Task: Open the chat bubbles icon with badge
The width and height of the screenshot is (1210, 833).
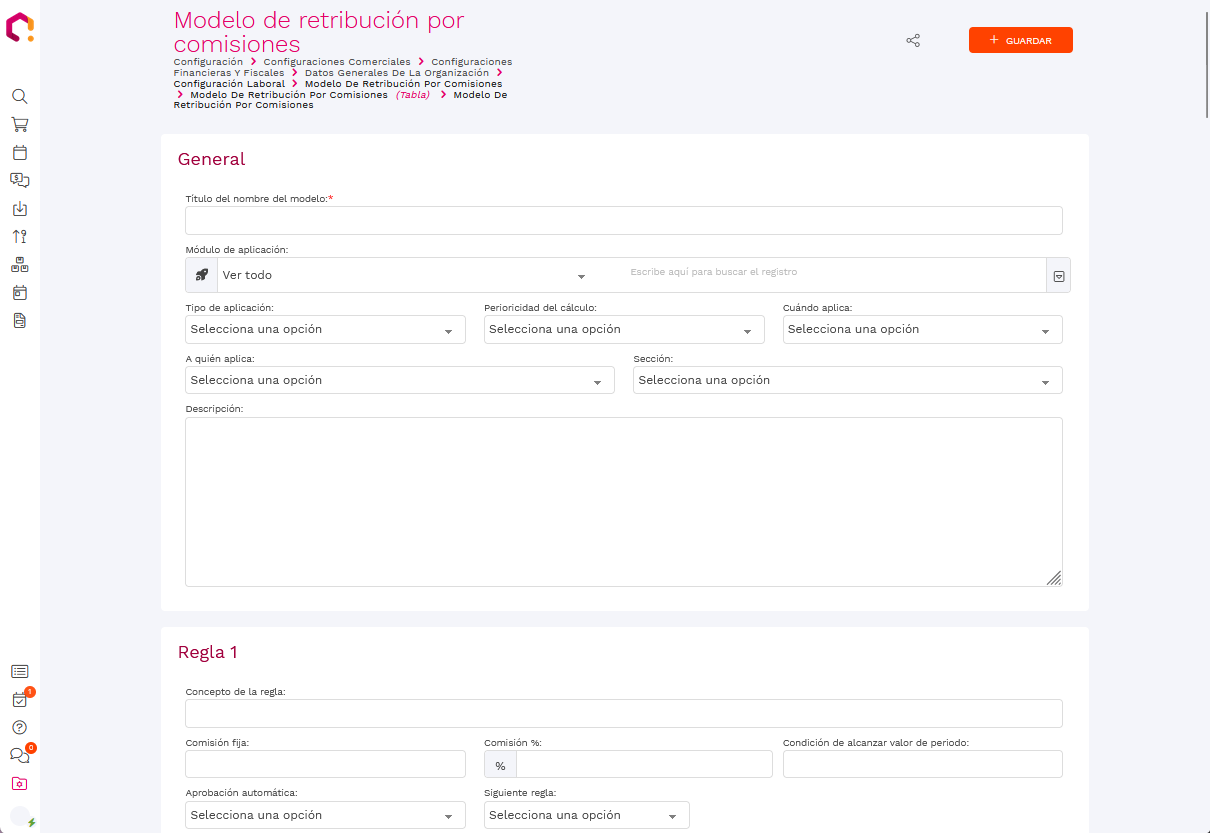Action: tap(19, 756)
